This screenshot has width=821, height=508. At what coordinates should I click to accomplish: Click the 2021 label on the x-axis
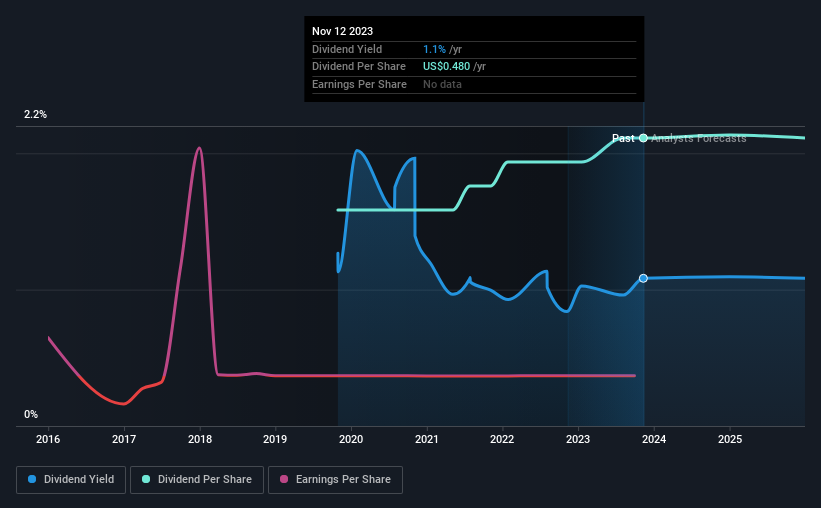pos(427,439)
